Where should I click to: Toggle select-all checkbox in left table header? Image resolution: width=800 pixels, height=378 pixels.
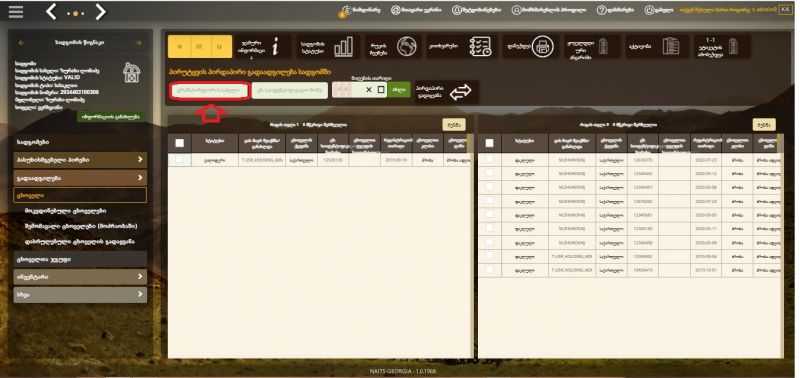point(180,143)
